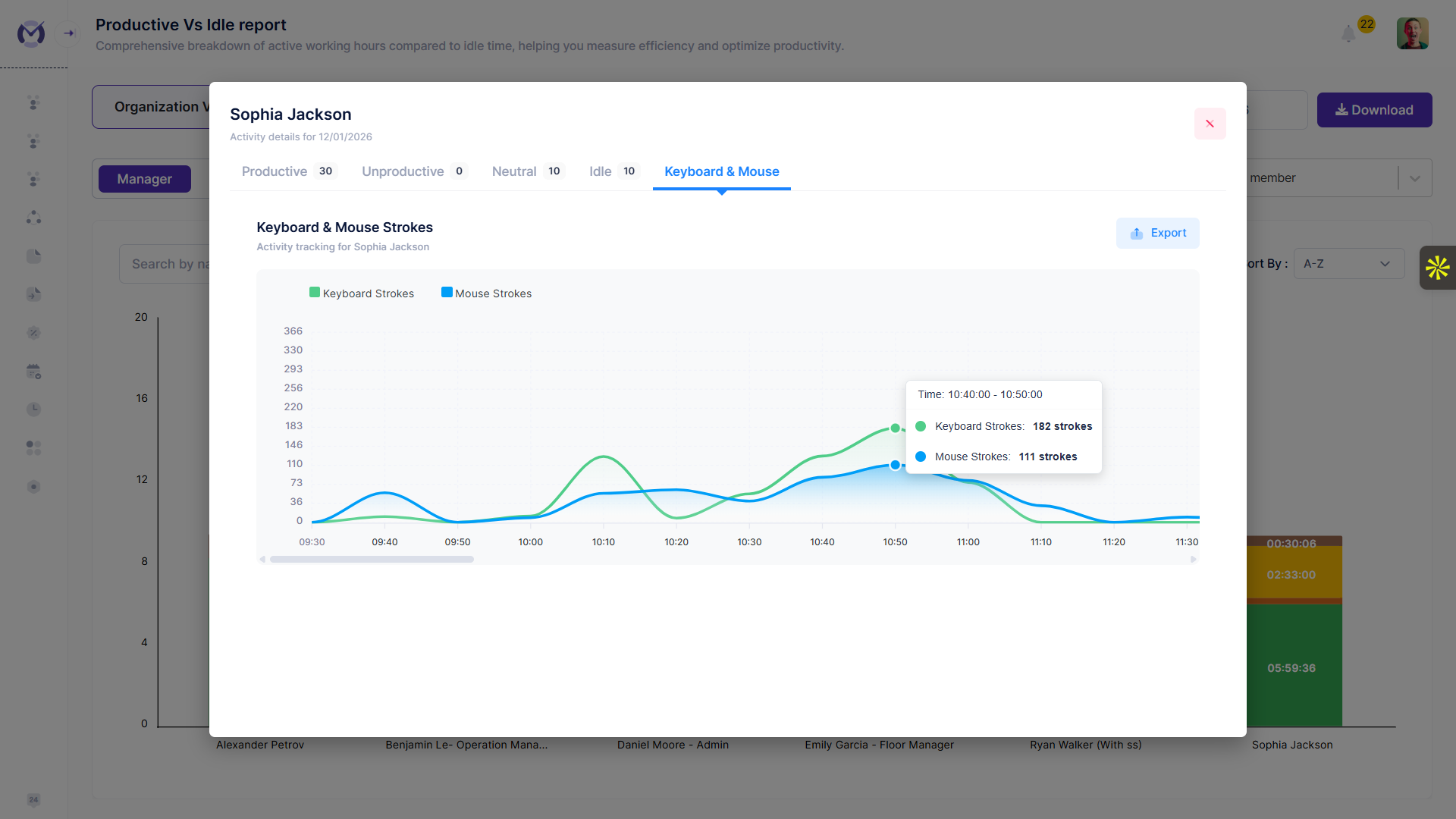Switch to the Productive tab
This screenshot has height=819, width=1456.
point(275,171)
